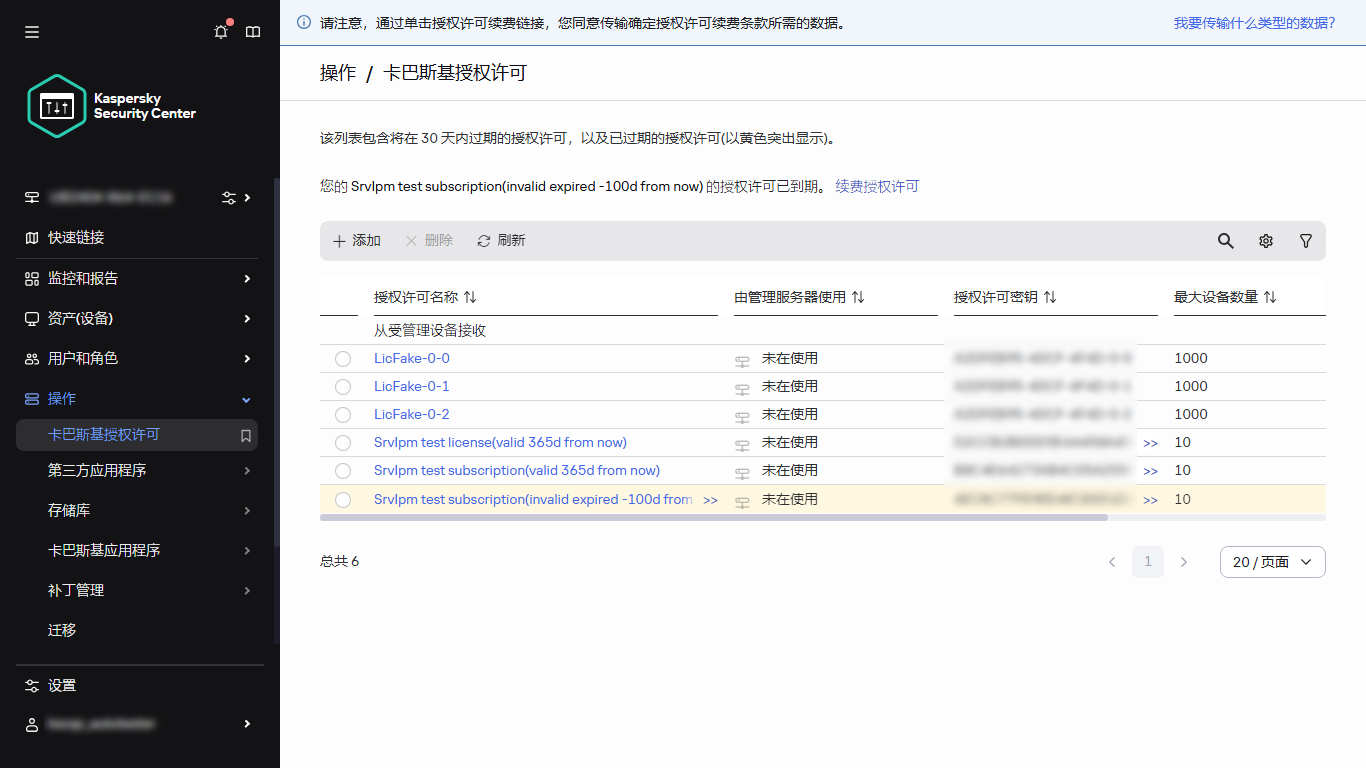
Task: Select the radio button for LicFake-0-1
Action: (343, 386)
